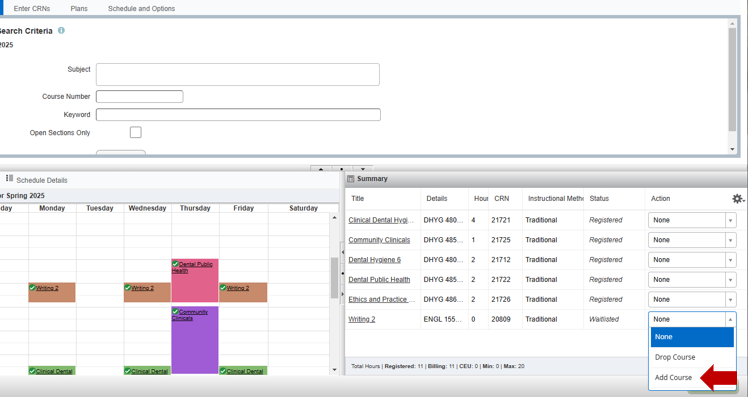Image resolution: width=751 pixels, height=401 pixels.
Task: Open Action dropdown for Ethics and Practice
Action: pos(692,300)
